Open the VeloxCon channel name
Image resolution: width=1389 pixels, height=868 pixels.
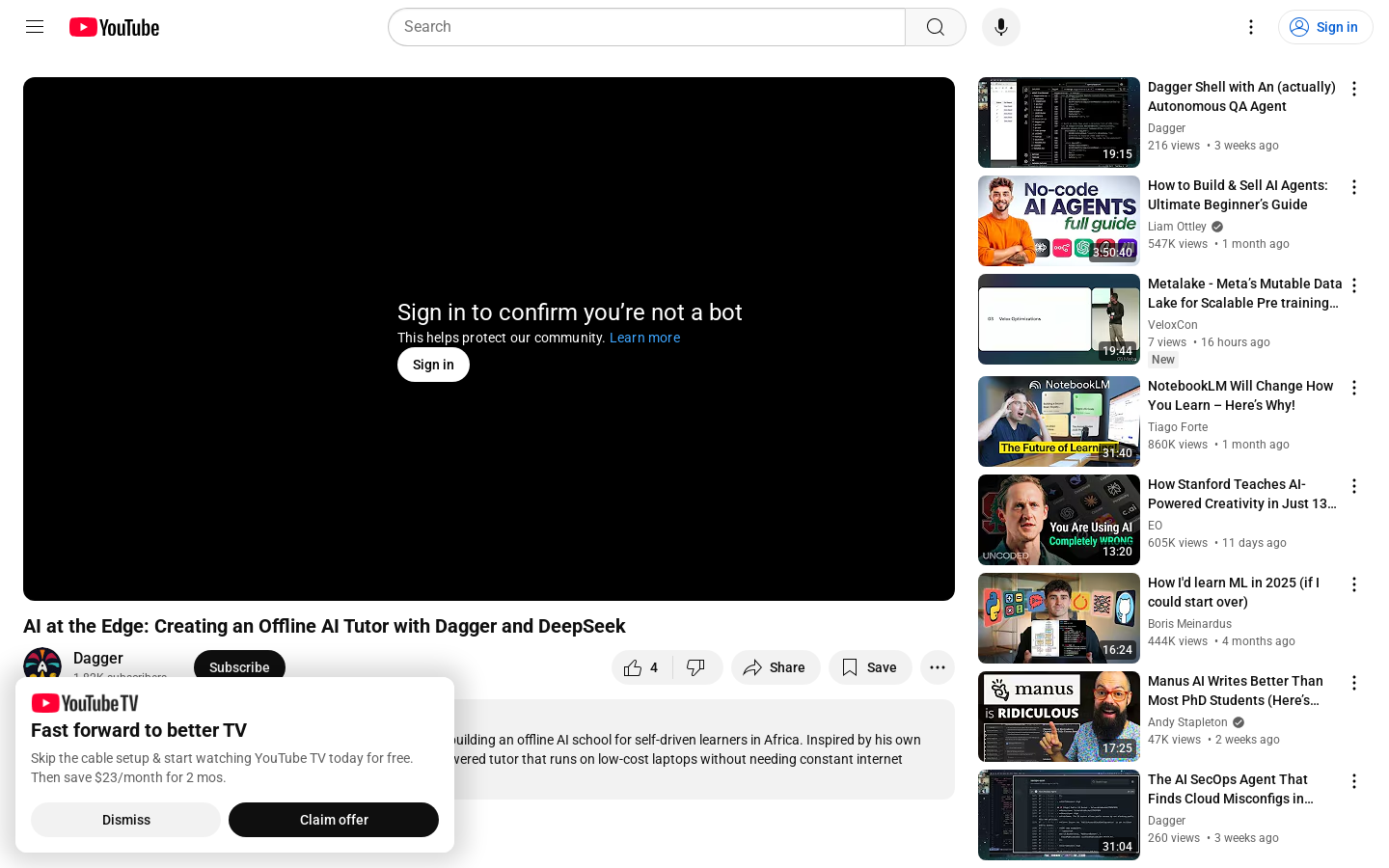(x=1173, y=325)
